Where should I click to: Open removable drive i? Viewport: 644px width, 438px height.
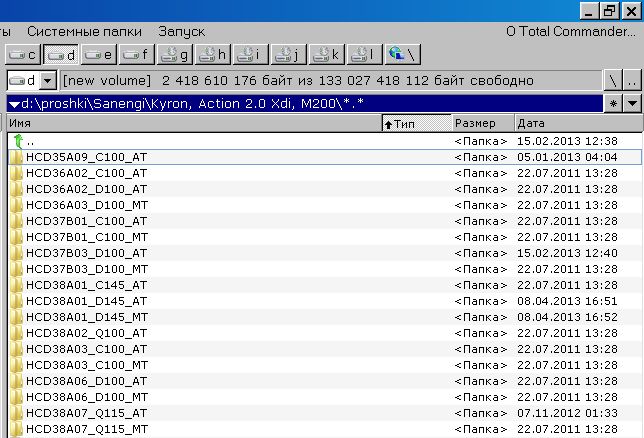(x=251, y=55)
